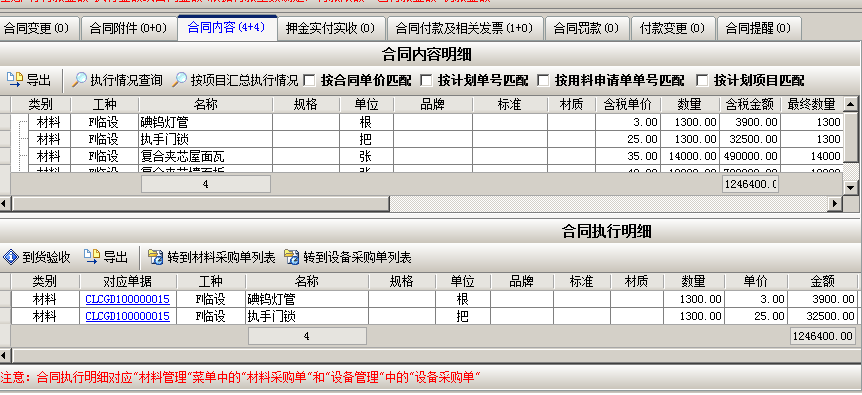This screenshot has width=862, height=395.
Task: Tick the 按计划单号匹配 checkbox
Action: 426,81
